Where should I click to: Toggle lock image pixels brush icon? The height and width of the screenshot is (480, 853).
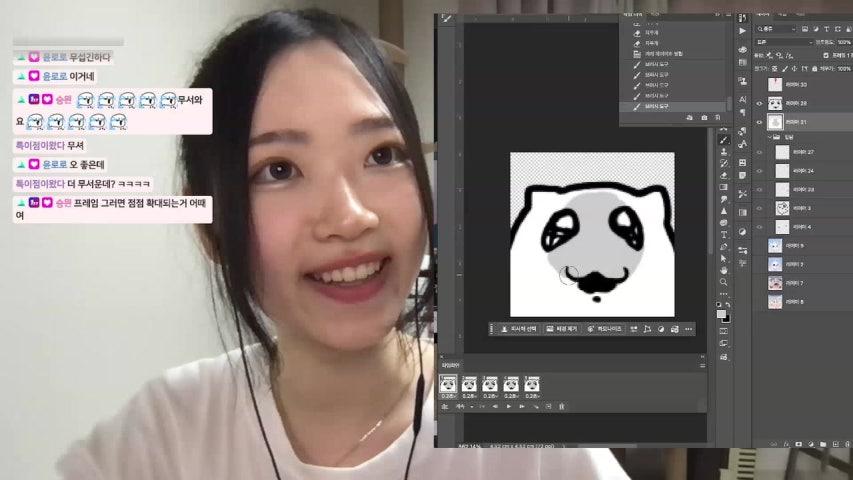[785, 69]
